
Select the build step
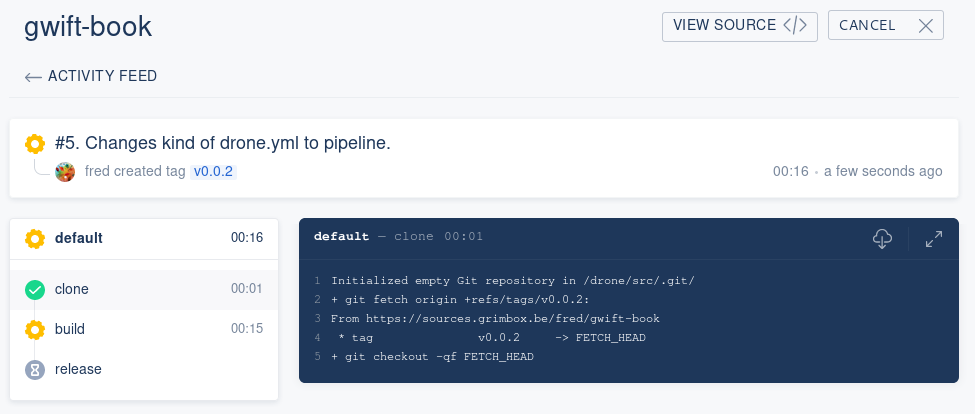coord(70,329)
